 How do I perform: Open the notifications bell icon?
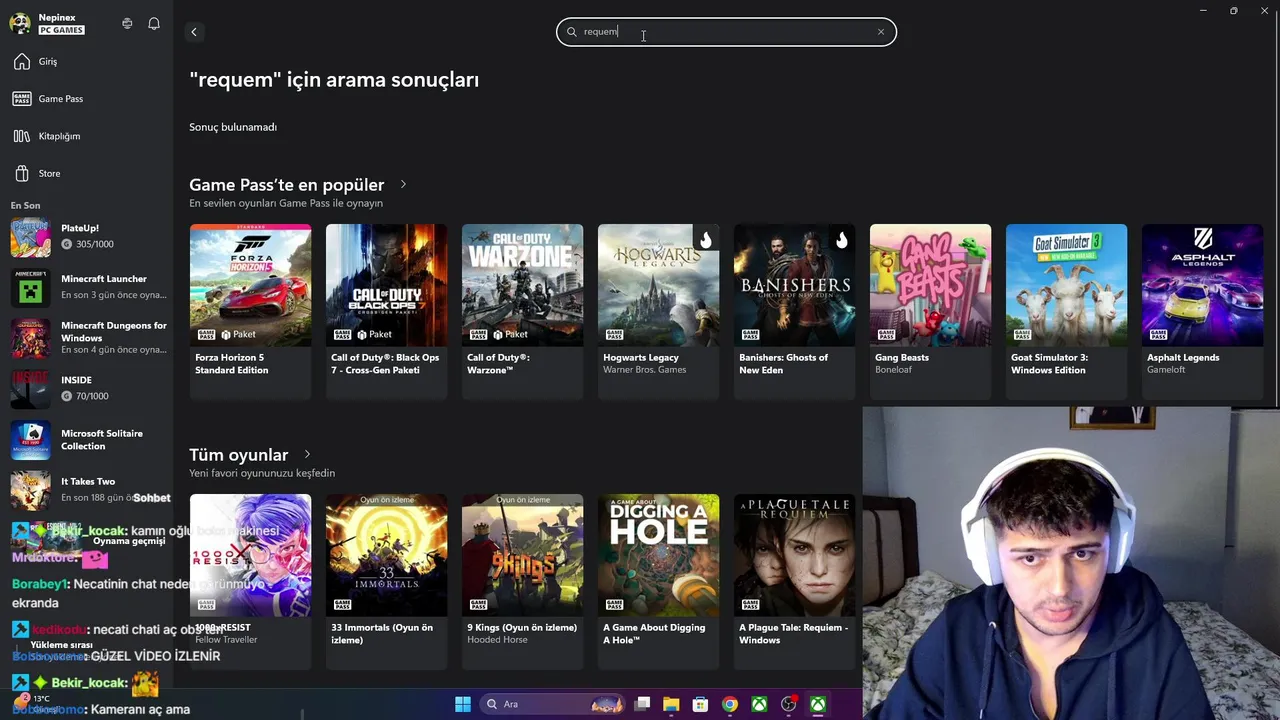tap(154, 23)
